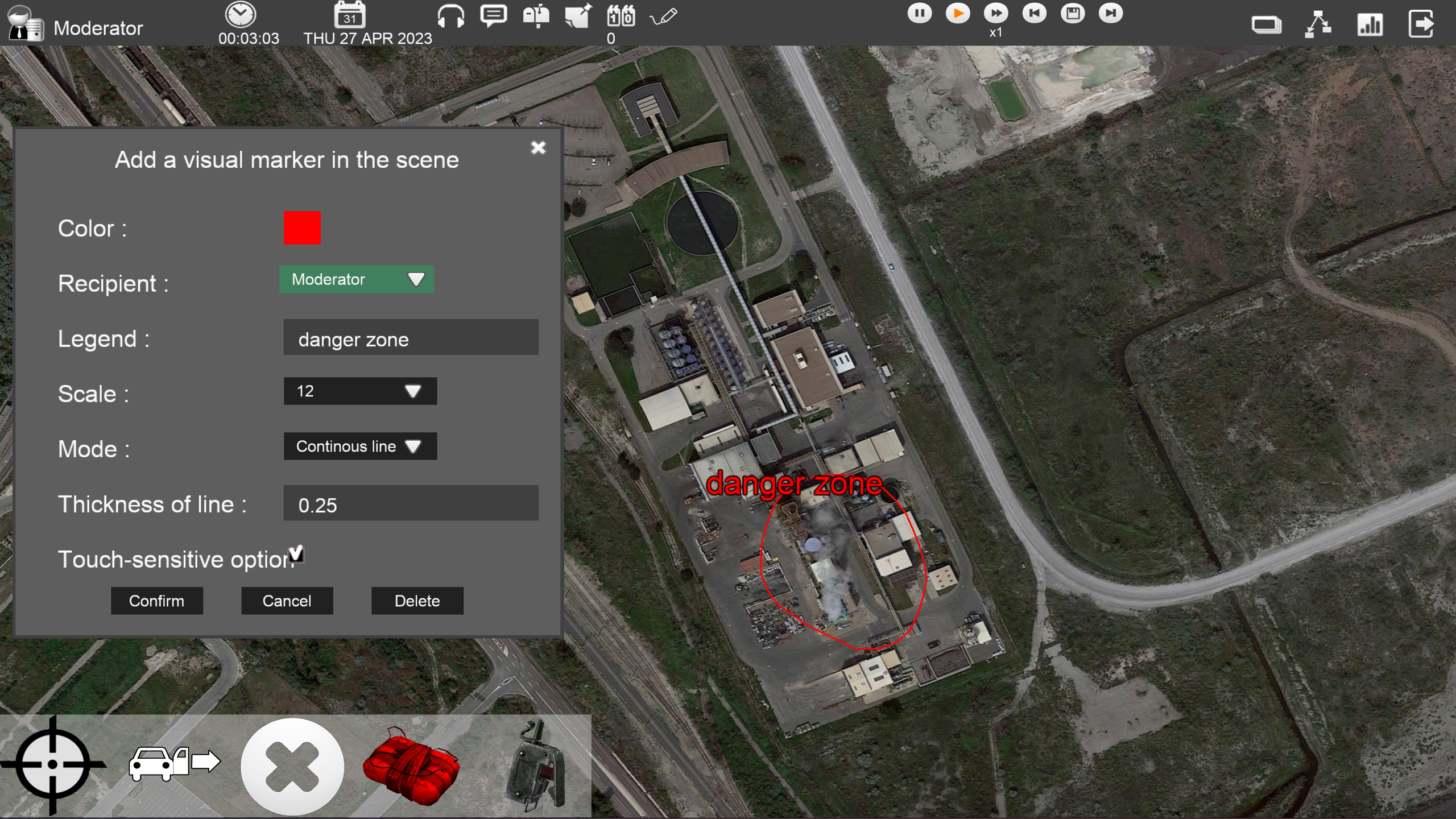Click the 00:03:03 elapsed time text
Image resolution: width=1456 pixels, height=819 pixels.
point(249,38)
